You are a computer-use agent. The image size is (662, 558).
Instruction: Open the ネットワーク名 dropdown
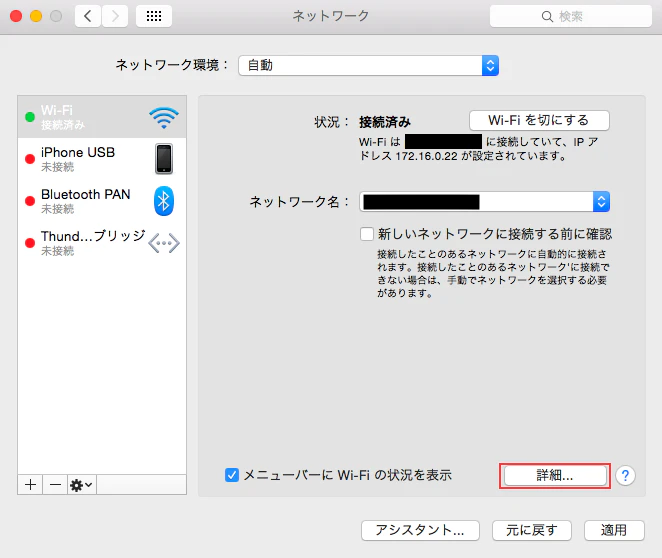pyautogui.click(x=484, y=202)
